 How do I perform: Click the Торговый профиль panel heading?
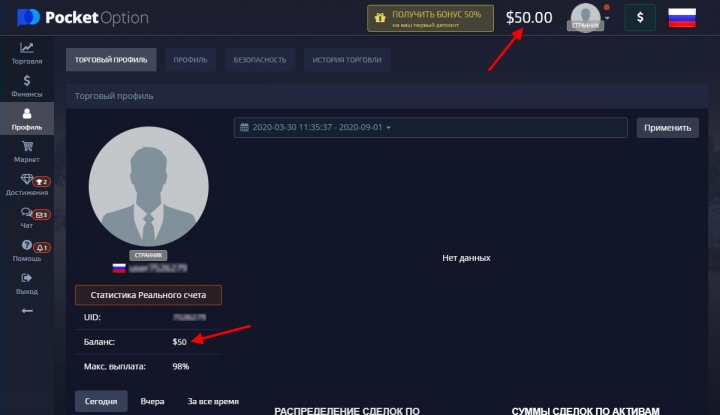coord(114,96)
